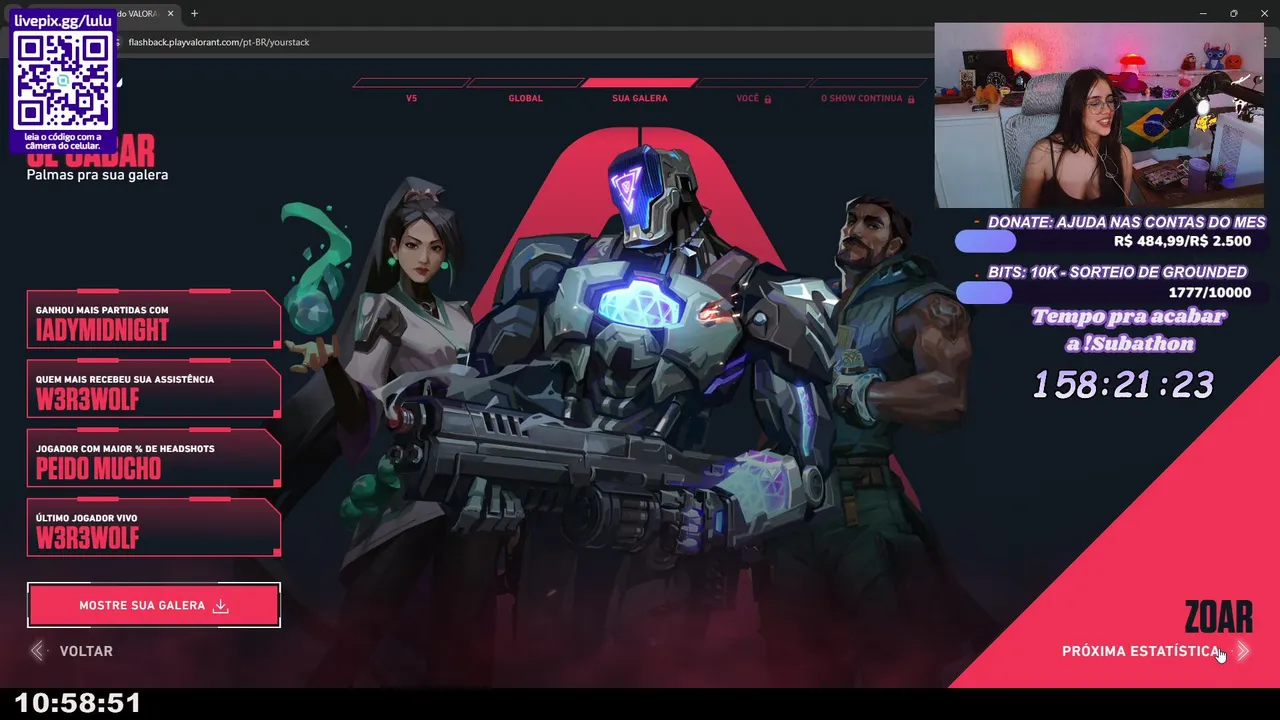Image resolution: width=1280 pixels, height=720 pixels.
Task: Click the right arrow icon after PRÓXIMA ESTATÍSTICA
Action: coord(1242,651)
